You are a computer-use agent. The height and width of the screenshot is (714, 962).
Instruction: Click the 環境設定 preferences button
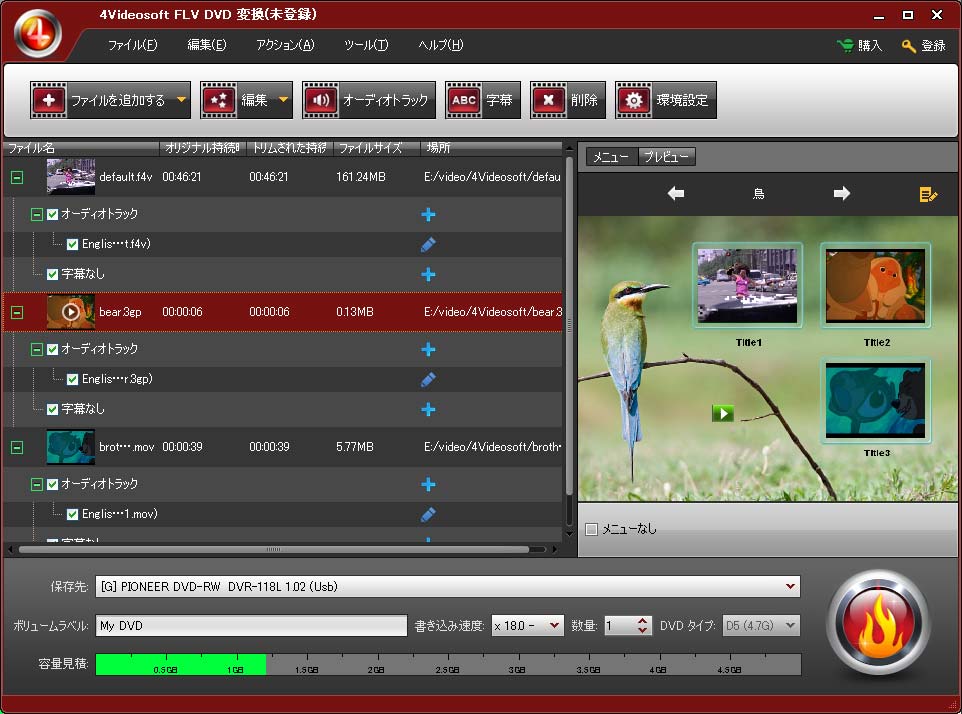pyautogui.click(x=666, y=100)
